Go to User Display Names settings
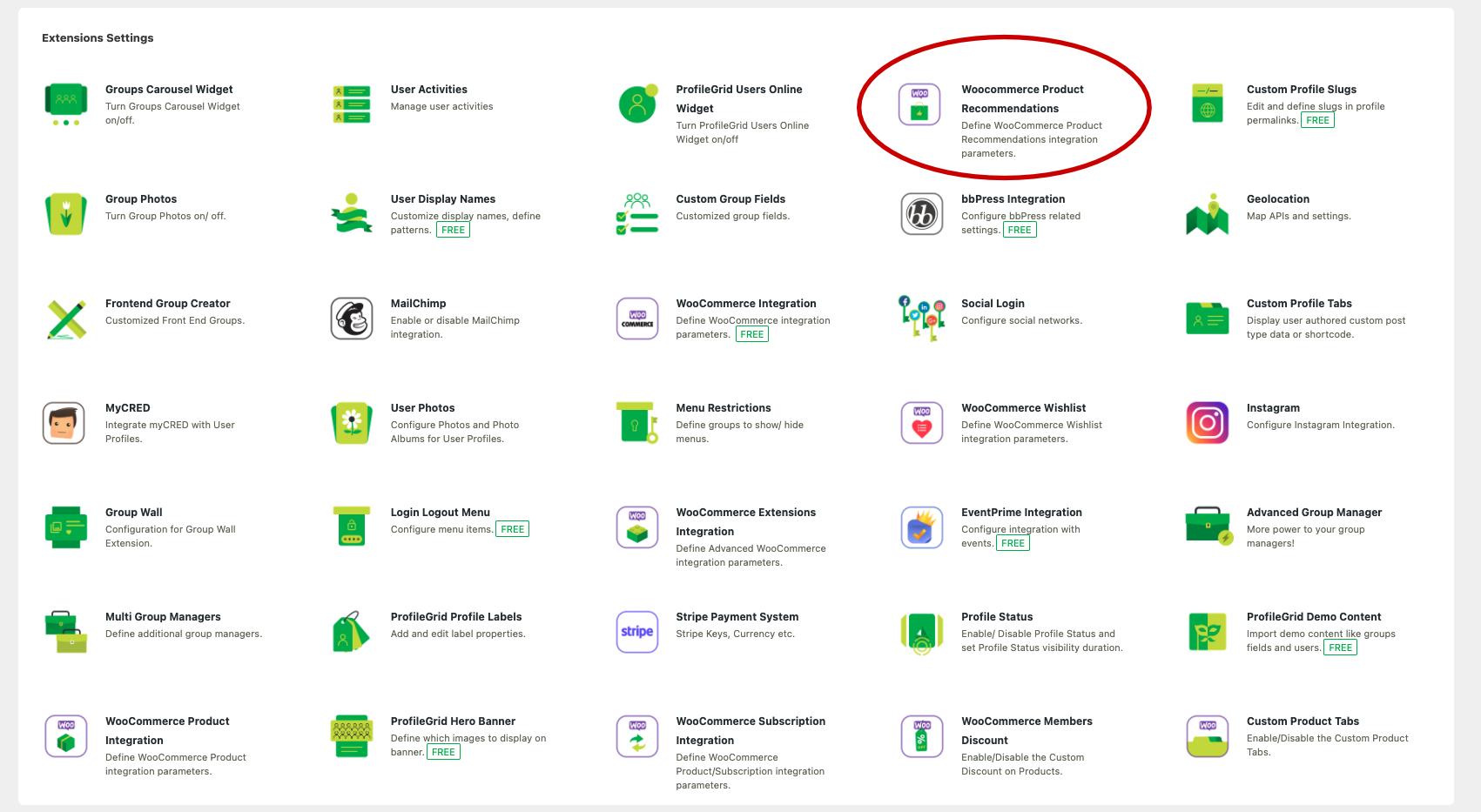The image size is (1481, 812). [x=442, y=199]
